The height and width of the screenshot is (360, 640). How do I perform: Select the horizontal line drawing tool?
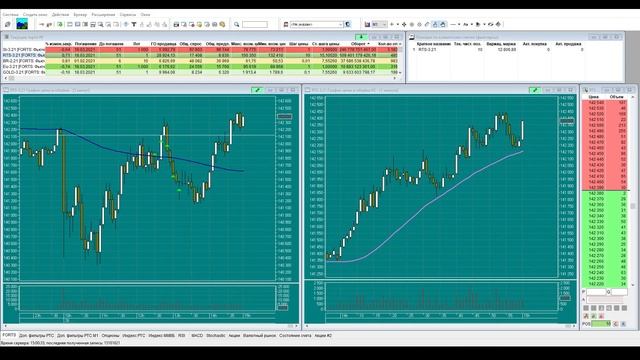click(x=453, y=24)
